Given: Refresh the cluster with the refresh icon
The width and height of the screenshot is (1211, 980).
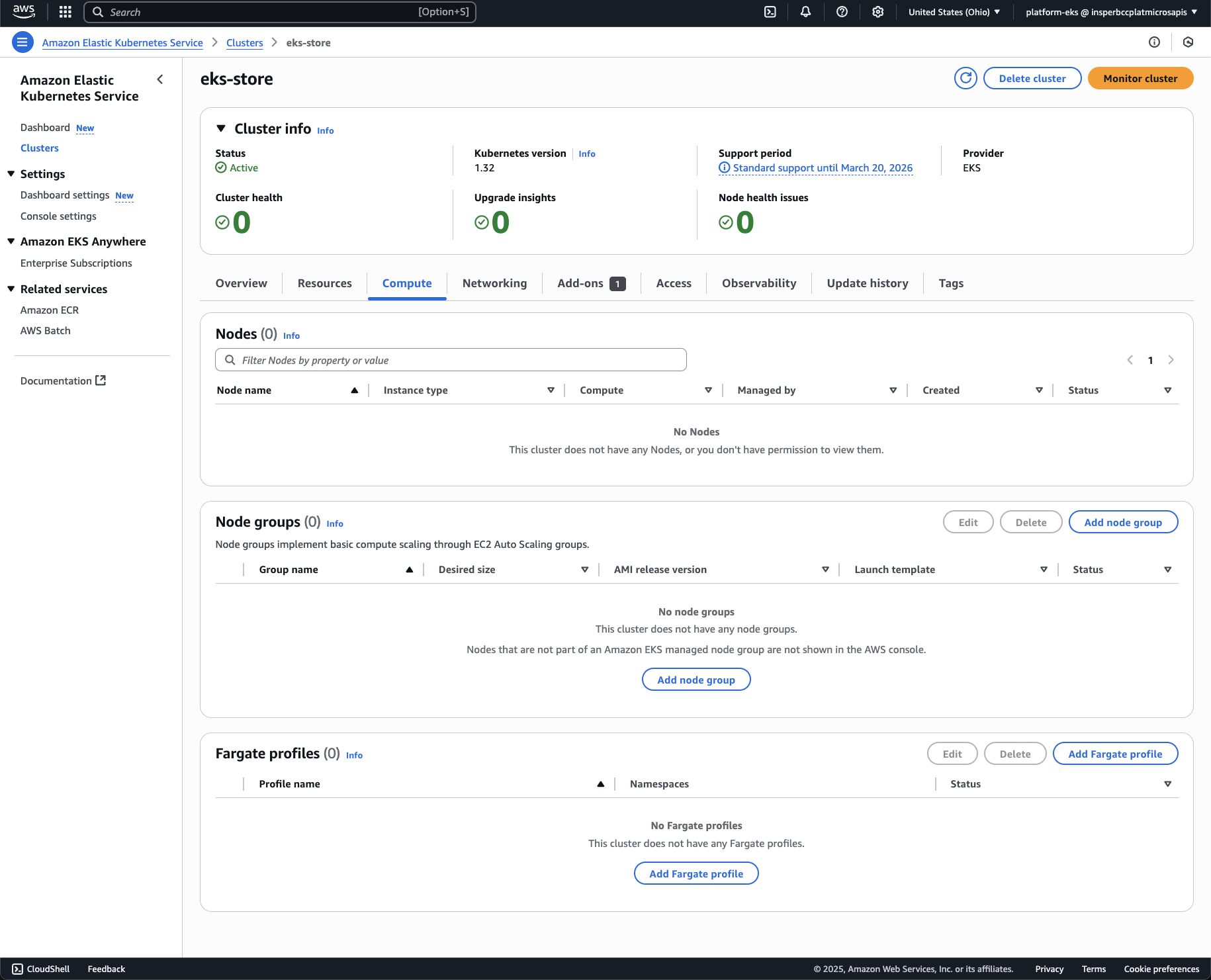Looking at the screenshot, I should click(965, 78).
